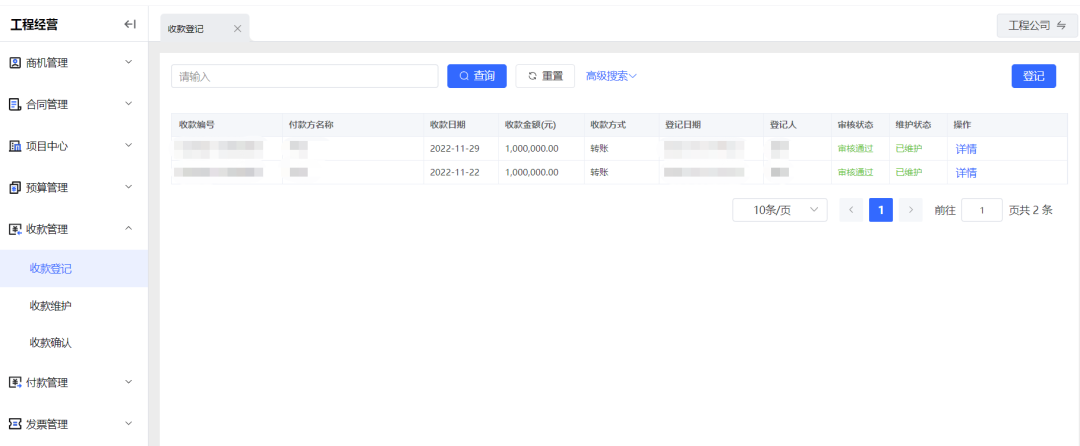
Task: Select 收款登记 in the sidebar
Action: (74, 268)
